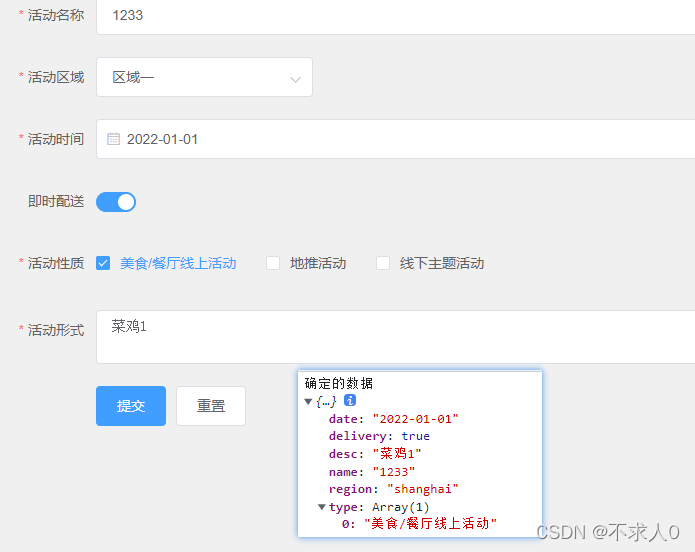Check the 线下主题活动 checkbox
This screenshot has height=552, width=695.
tap(383, 263)
